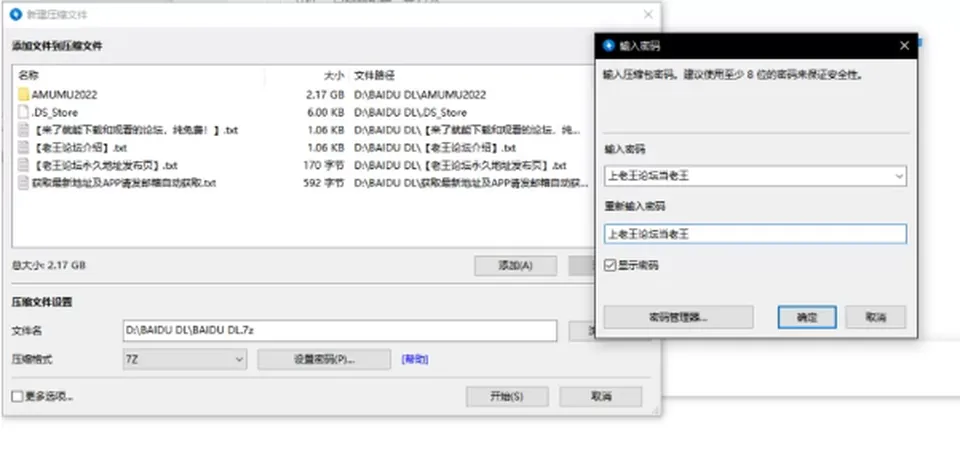The image size is (960, 452).
Task: Open the 输入密码 combo box dropdown arrow
Action: [x=899, y=176]
